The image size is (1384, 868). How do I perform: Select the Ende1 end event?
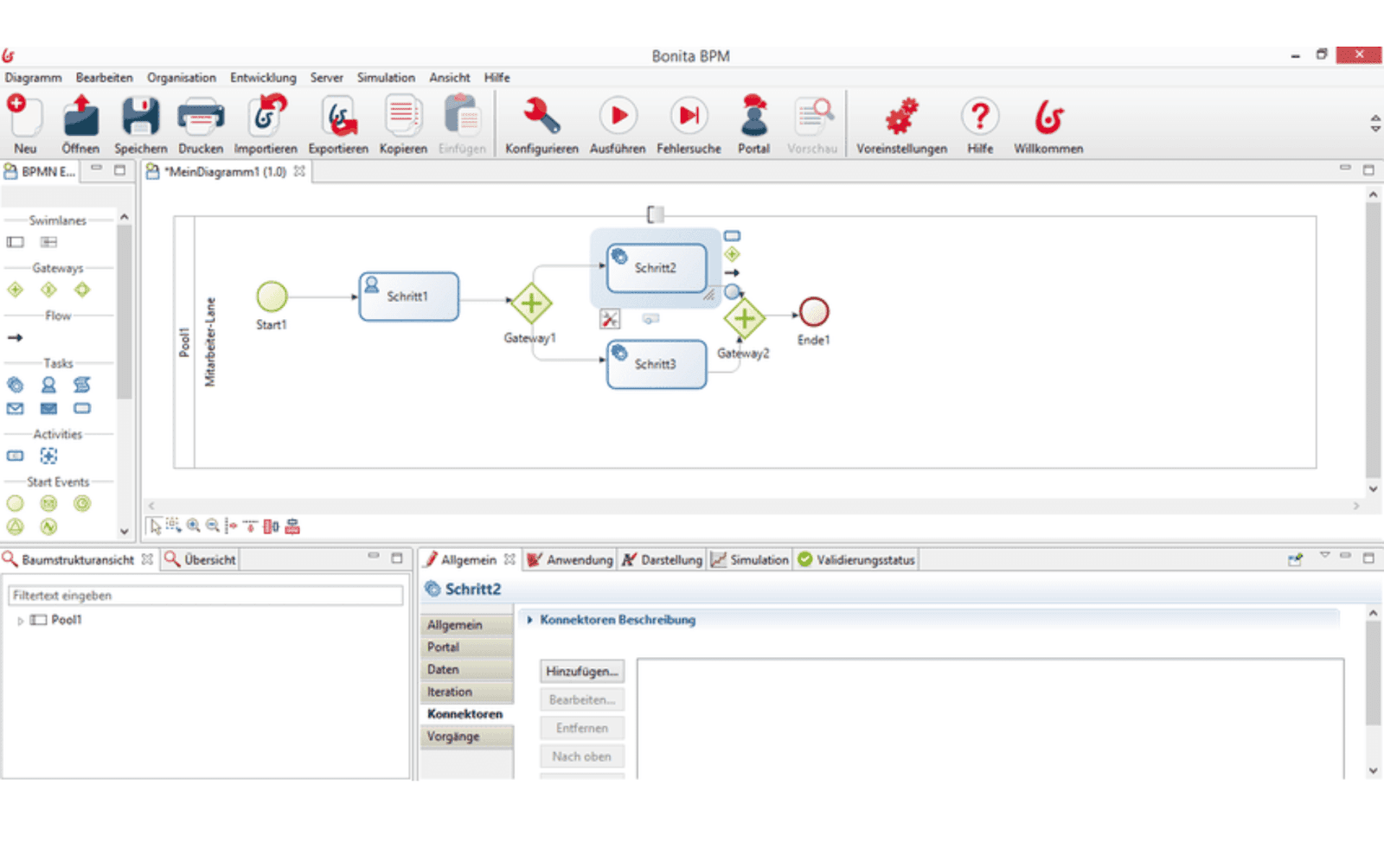click(x=814, y=312)
